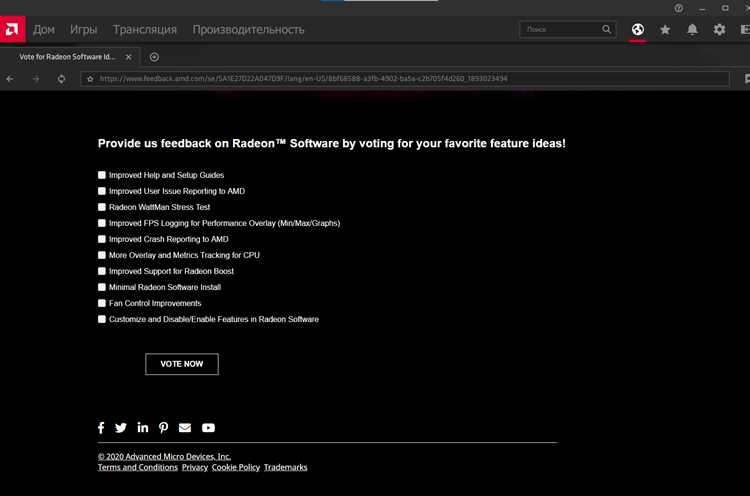Check Improved Support for Radeon Boost
The height and width of the screenshot is (496, 750).
tap(102, 271)
